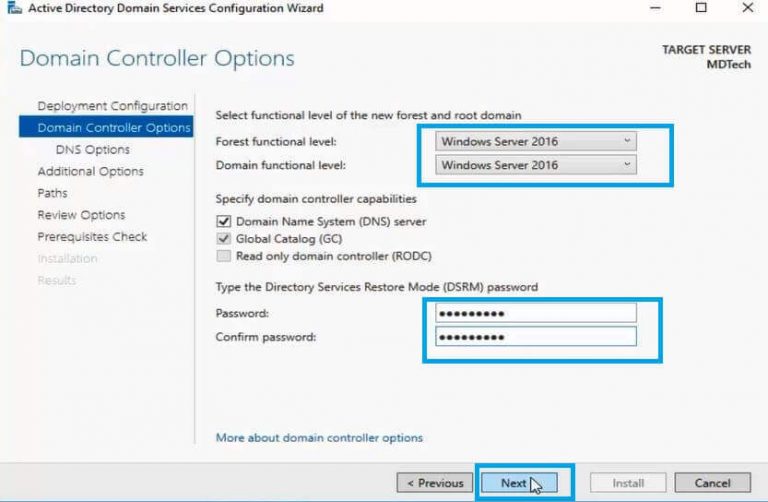Viewport: 768px width, 502px height.
Task: Select Deployment Configuration step
Action: pos(112,106)
